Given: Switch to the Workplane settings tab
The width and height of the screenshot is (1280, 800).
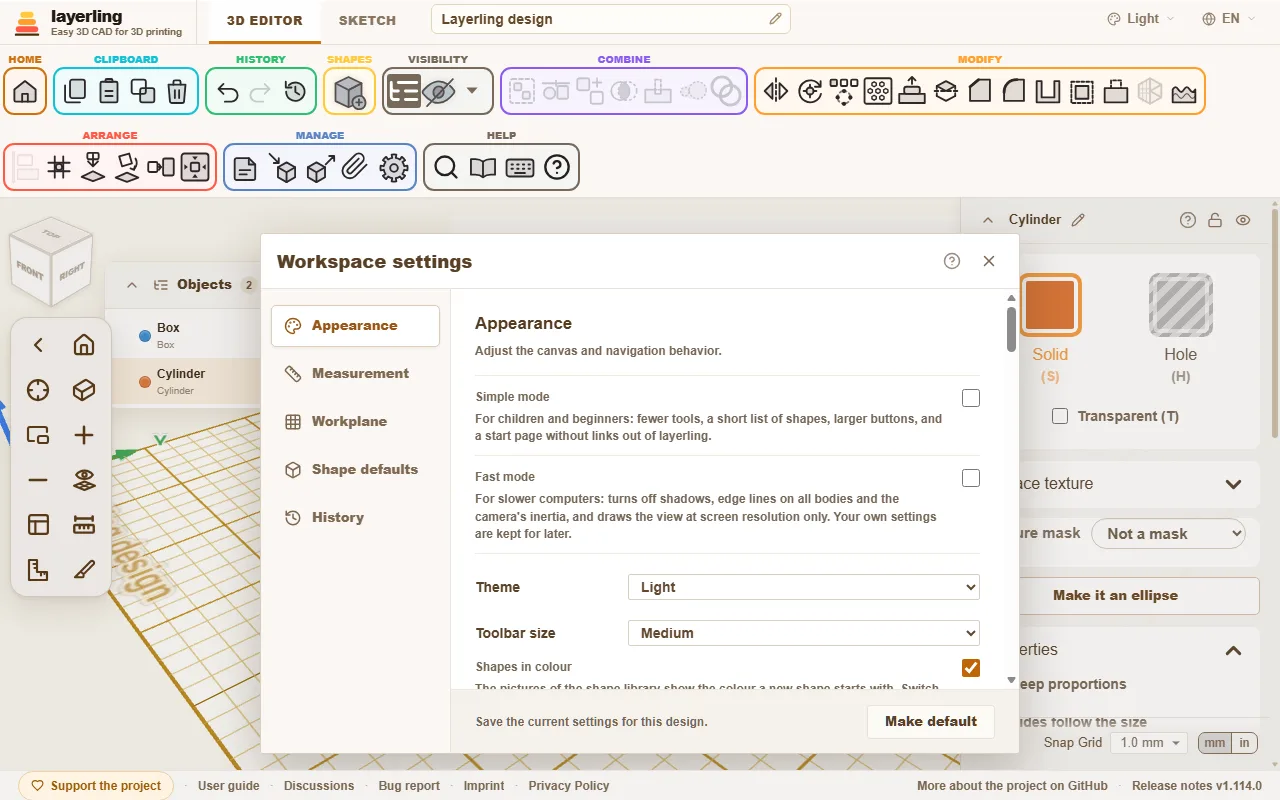Looking at the screenshot, I should (x=355, y=421).
